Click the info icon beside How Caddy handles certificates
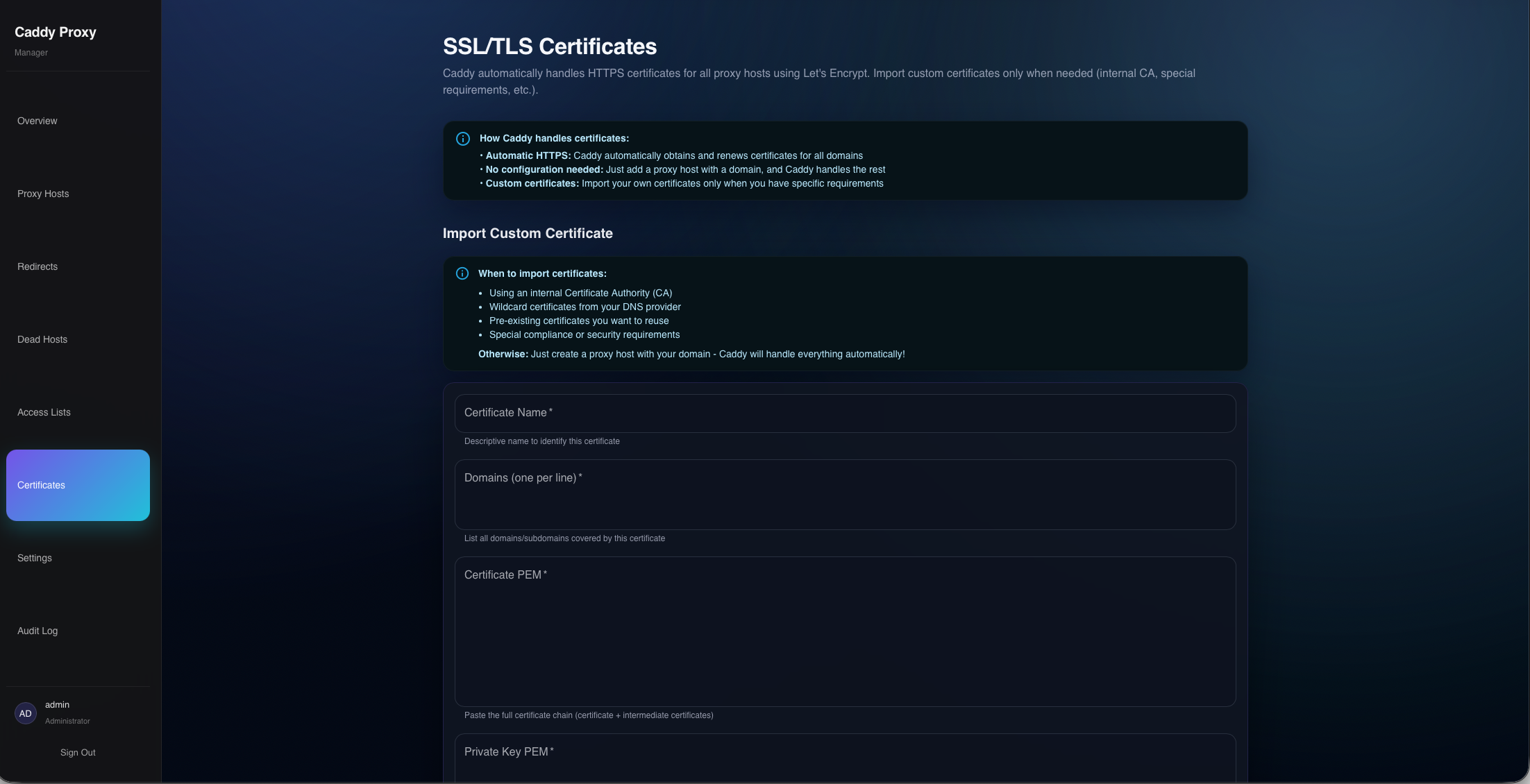Viewport: 1530px width, 784px height. point(462,138)
